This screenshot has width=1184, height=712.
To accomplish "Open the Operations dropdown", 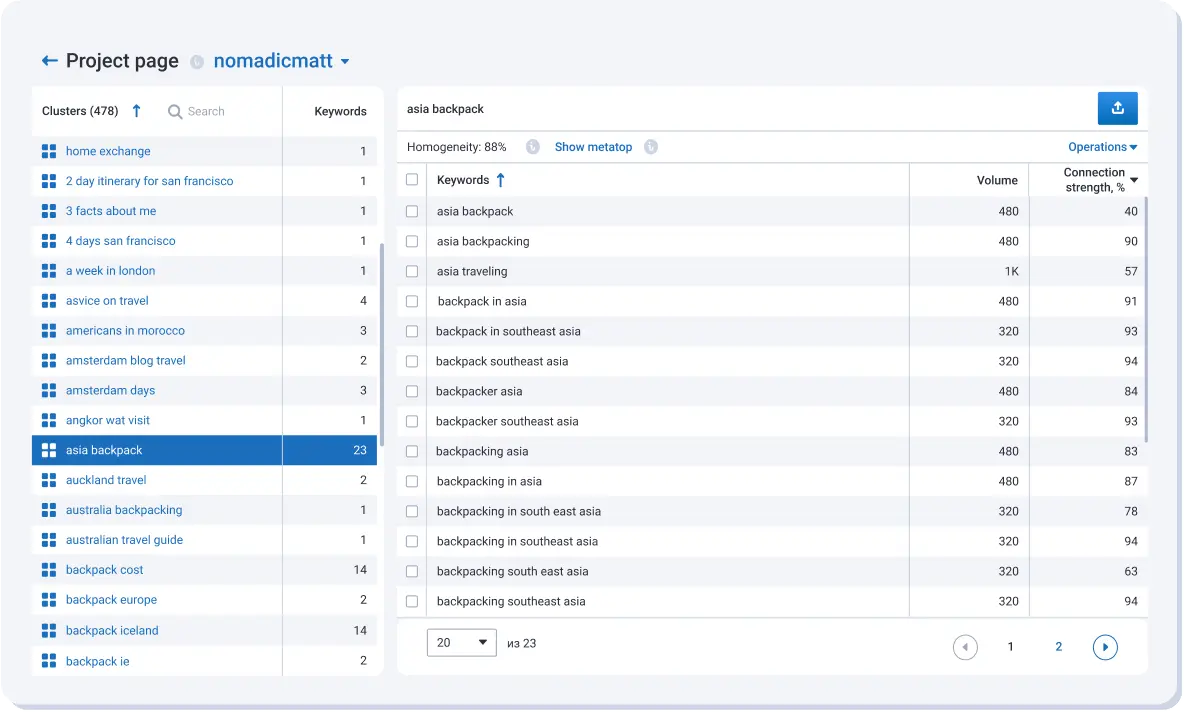I will click(1102, 146).
